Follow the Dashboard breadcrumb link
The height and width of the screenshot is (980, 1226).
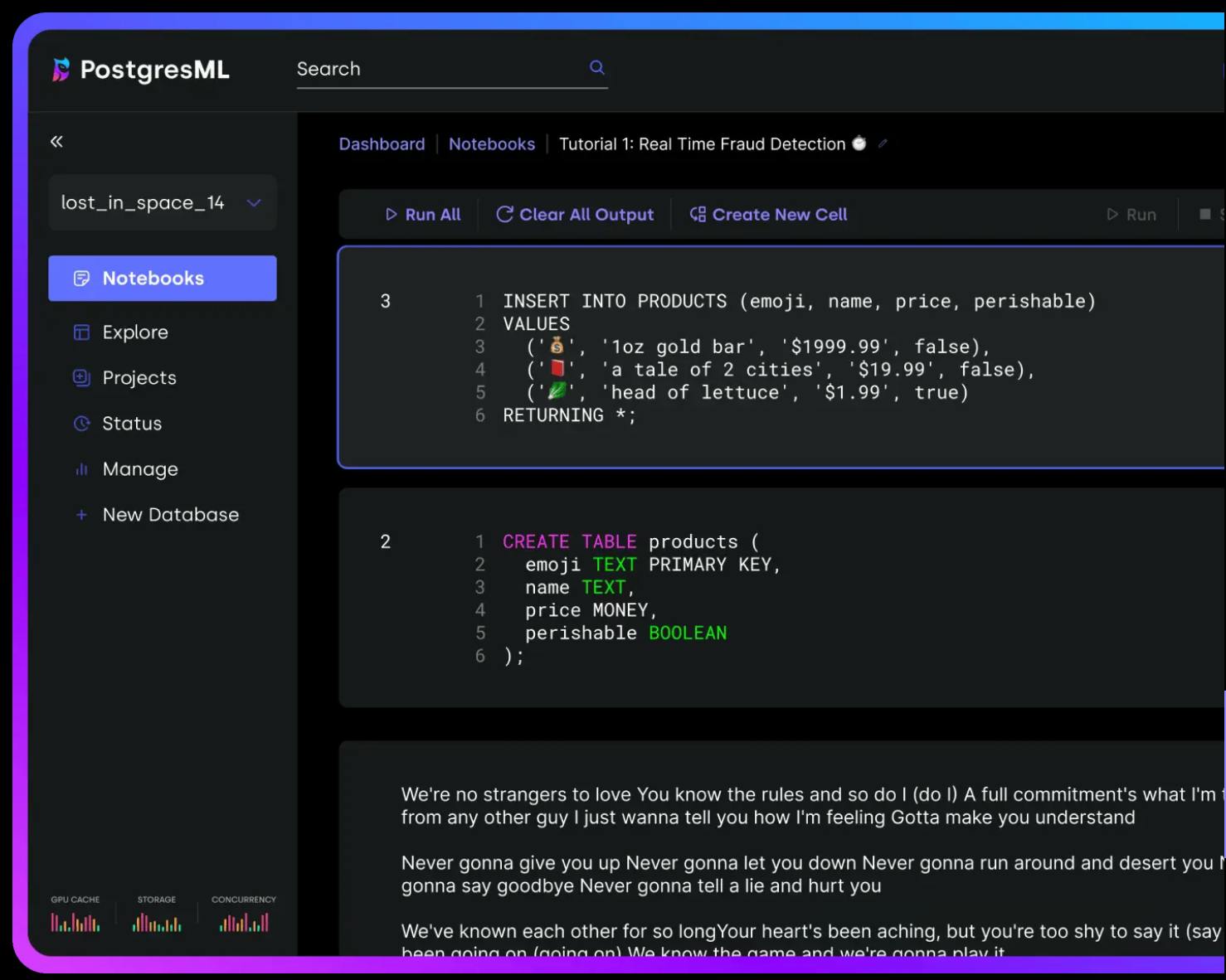tap(382, 143)
